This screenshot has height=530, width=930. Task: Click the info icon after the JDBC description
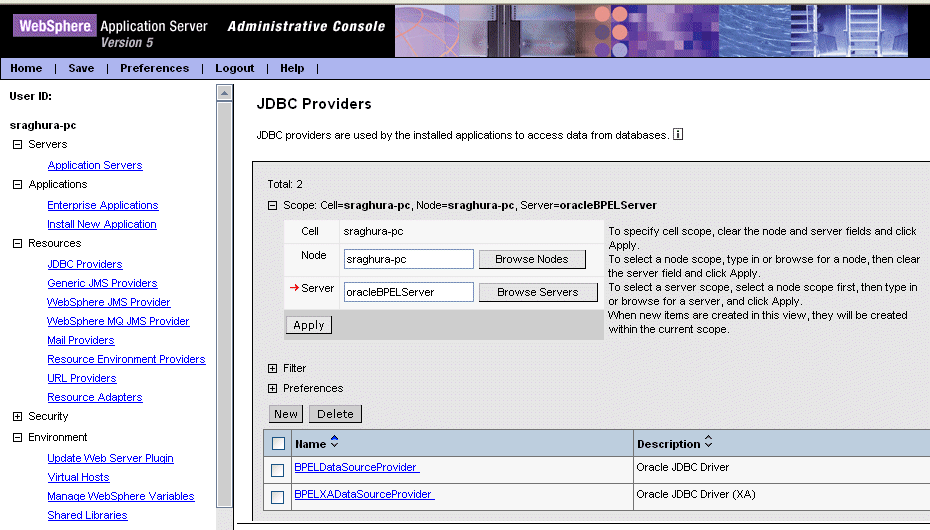click(678, 135)
